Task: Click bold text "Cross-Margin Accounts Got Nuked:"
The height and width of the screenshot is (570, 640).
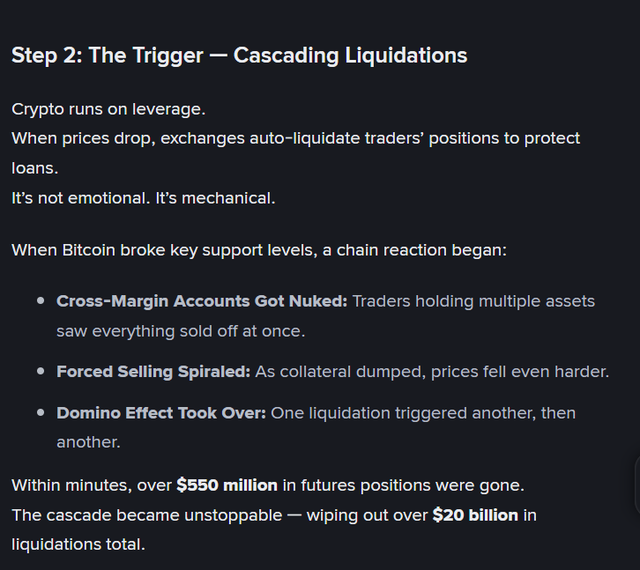Action: click(x=202, y=301)
